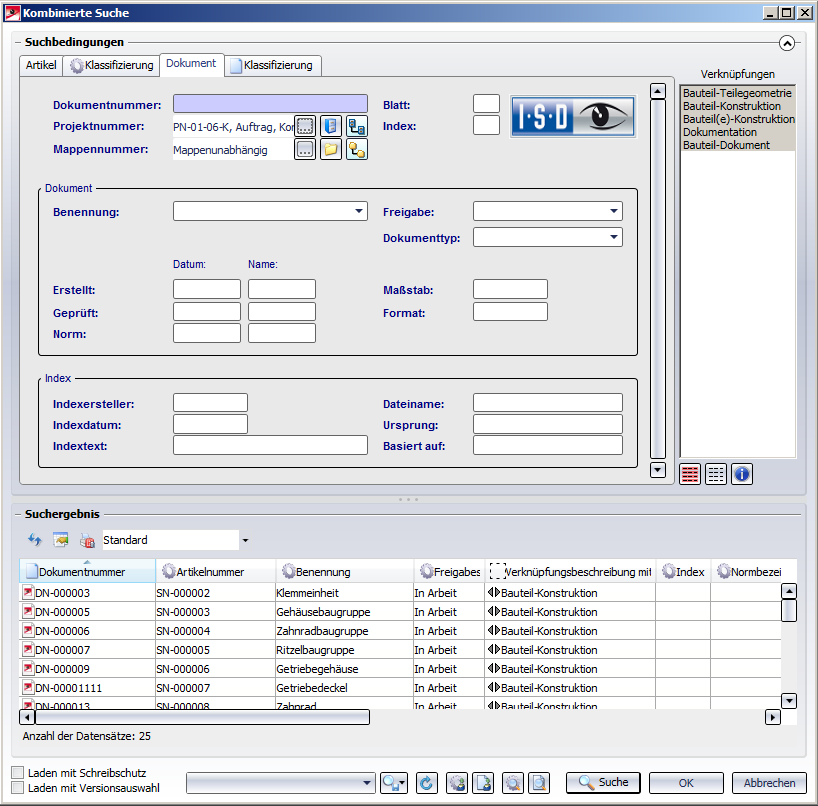
Task: Click into the Dokumentnummer input field
Action: click(270, 104)
